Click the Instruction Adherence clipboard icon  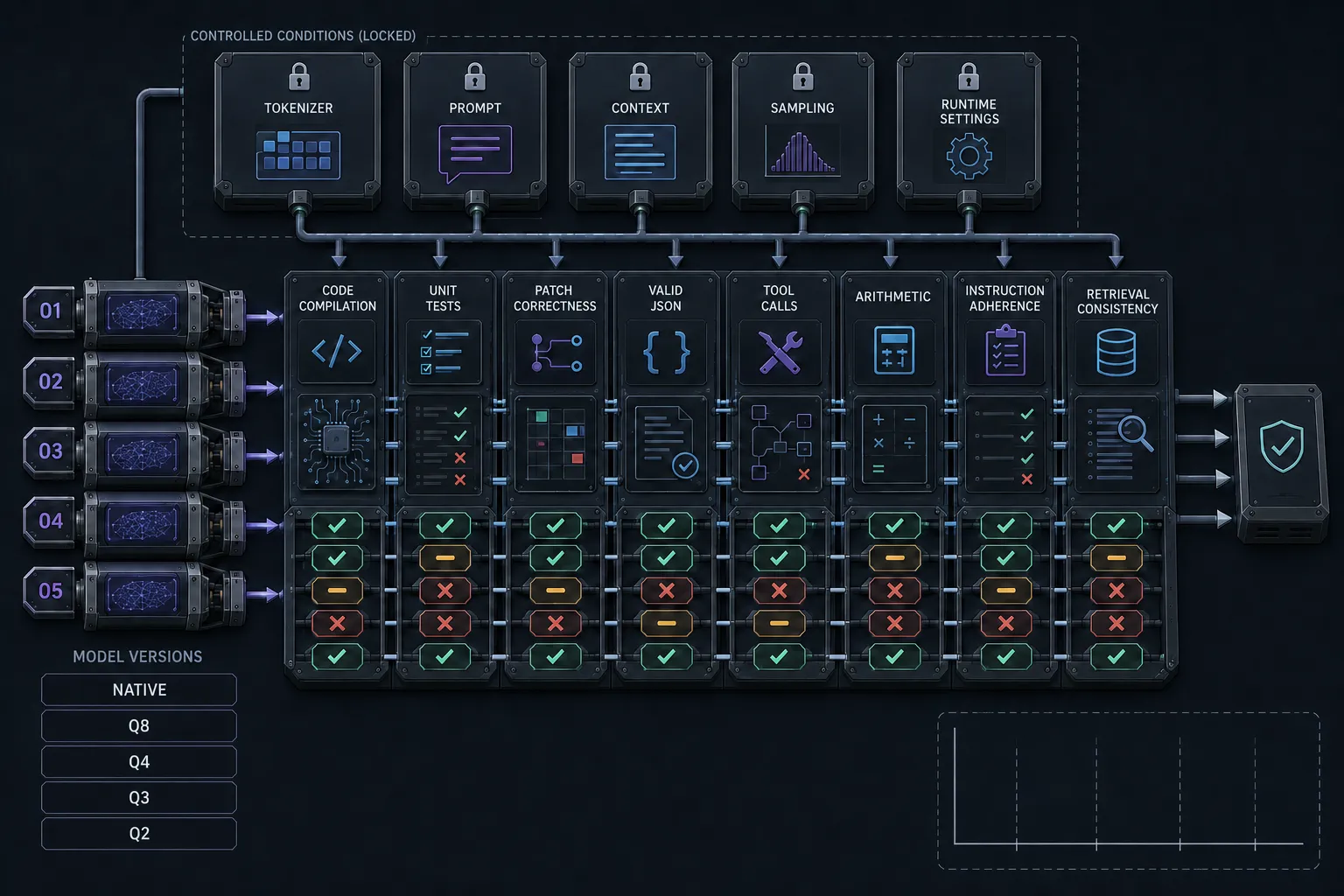1004,350
